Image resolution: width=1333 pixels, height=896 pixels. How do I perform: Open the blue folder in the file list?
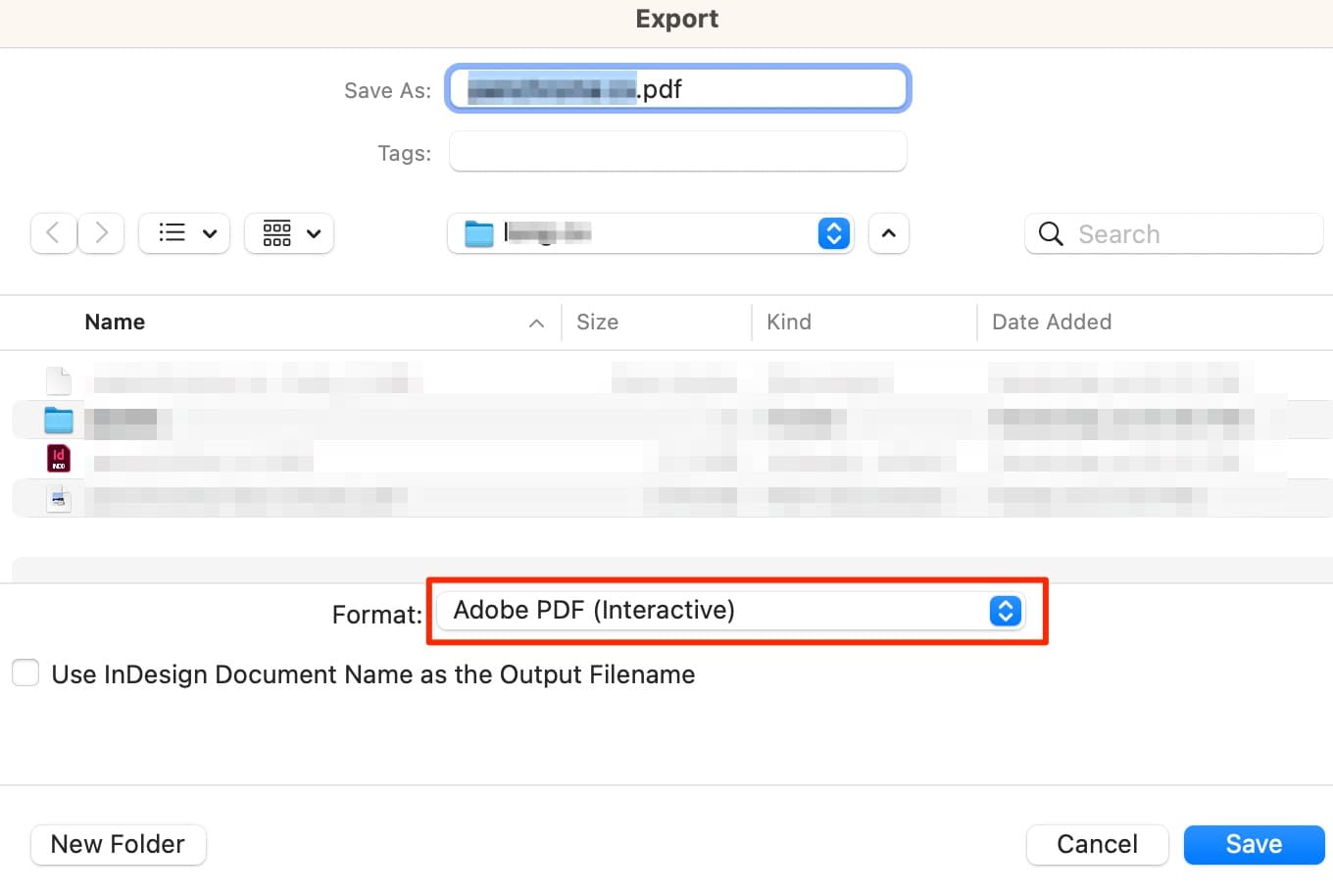[59, 420]
